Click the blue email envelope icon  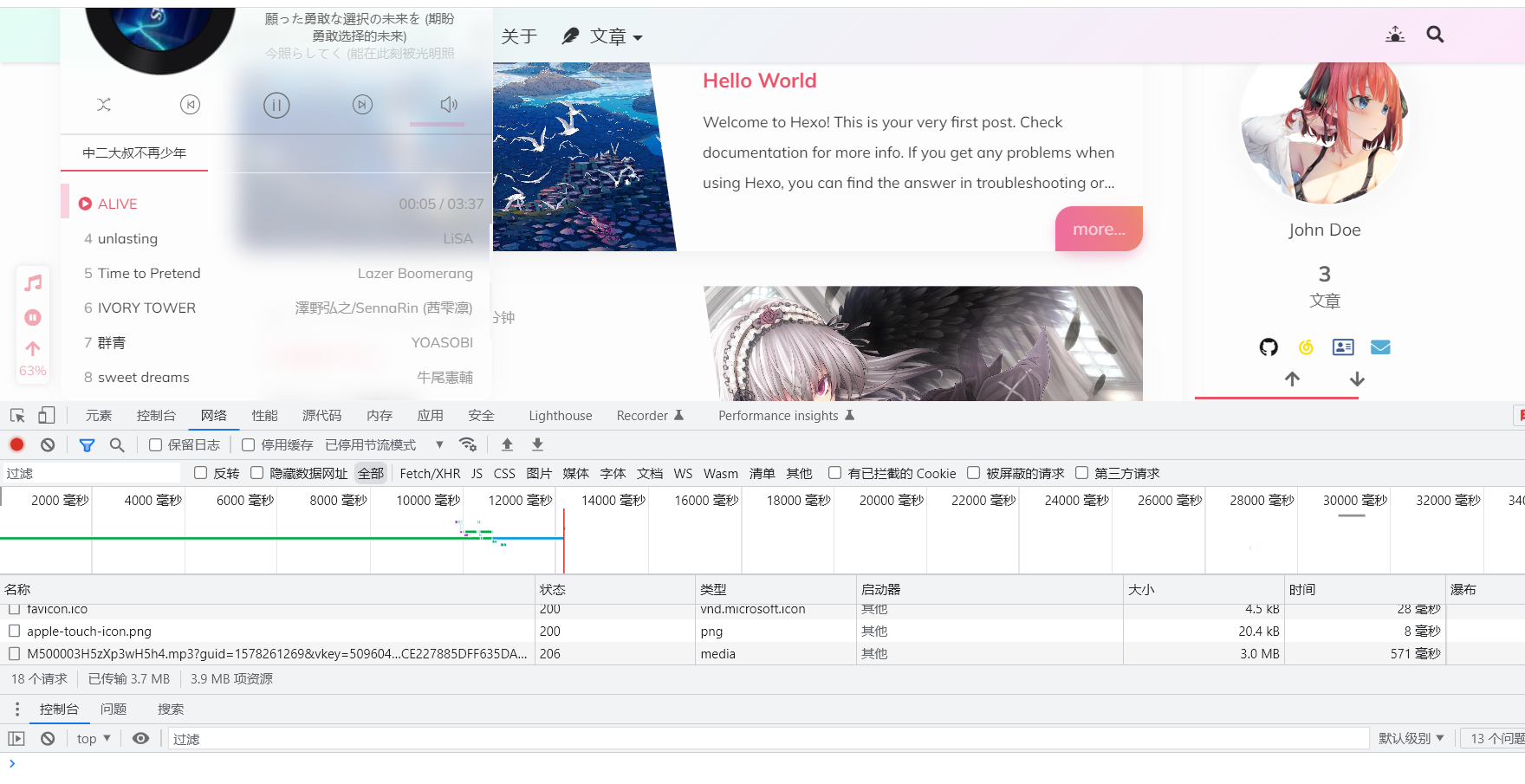tap(1380, 347)
